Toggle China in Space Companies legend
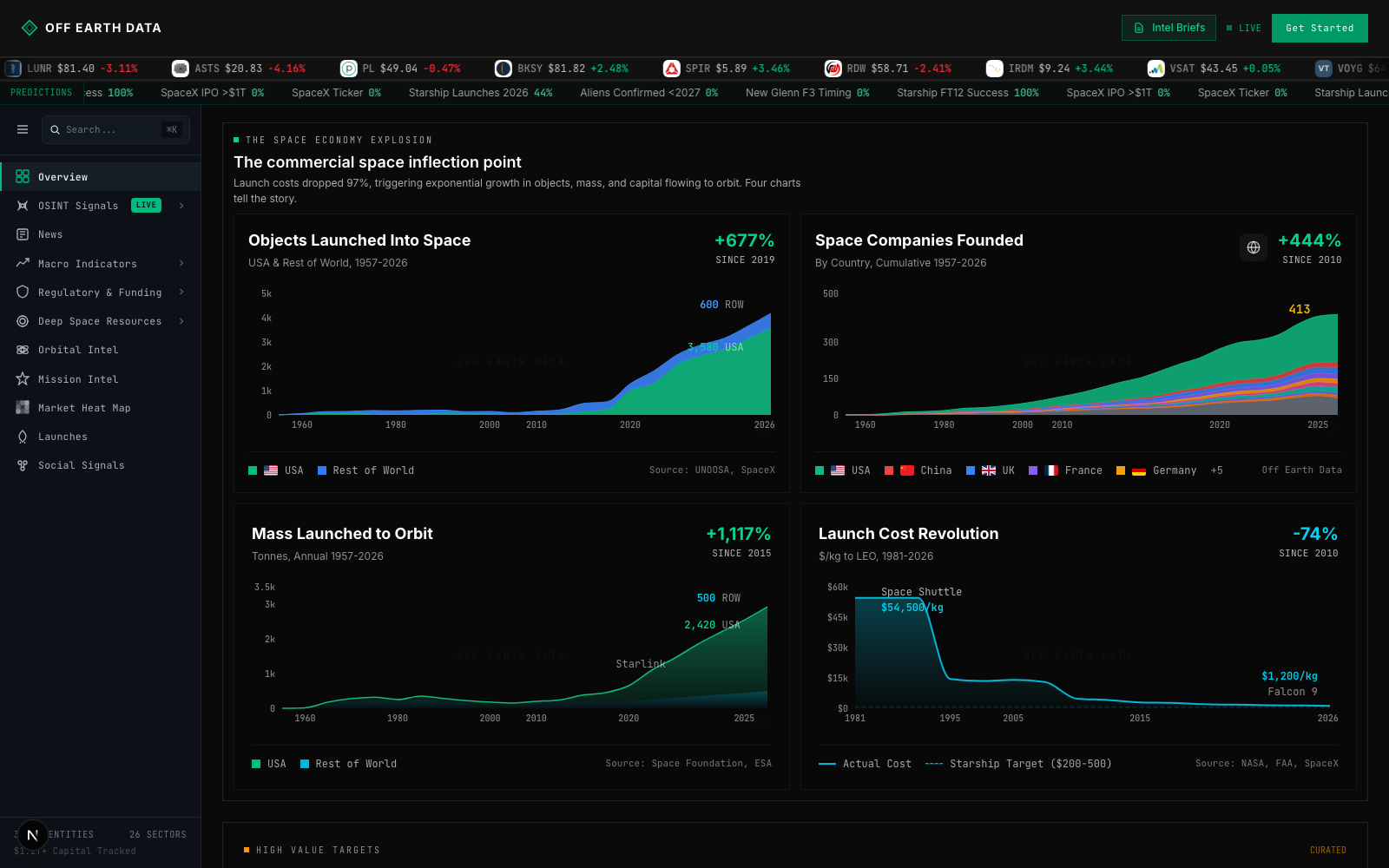The height and width of the screenshot is (868, 1389). pyautogui.click(x=918, y=470)
